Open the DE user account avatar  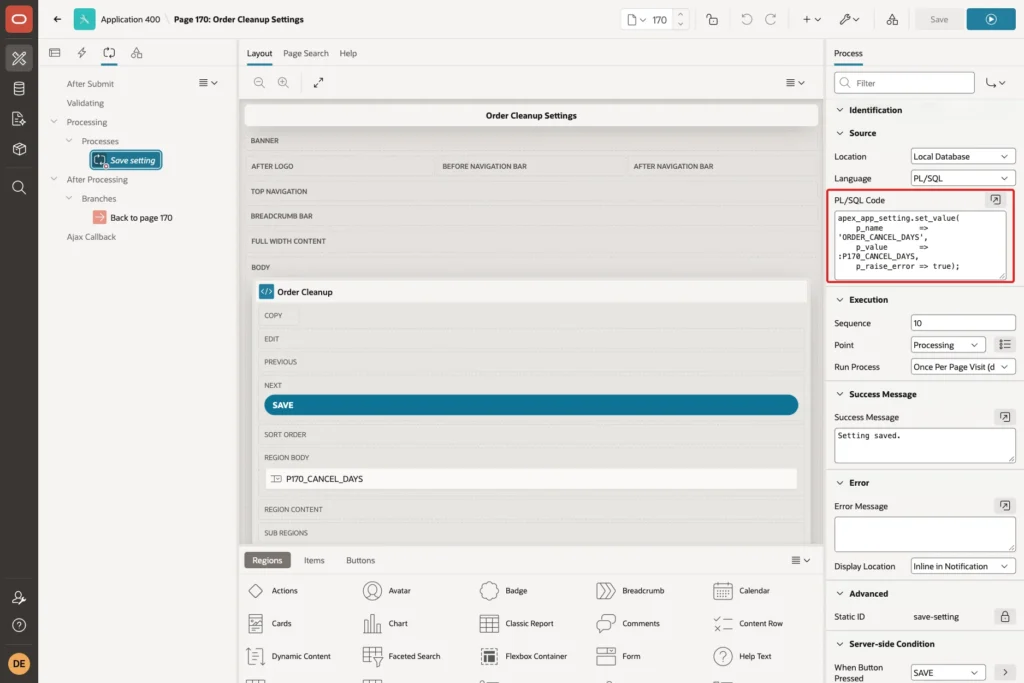[19, 663]
